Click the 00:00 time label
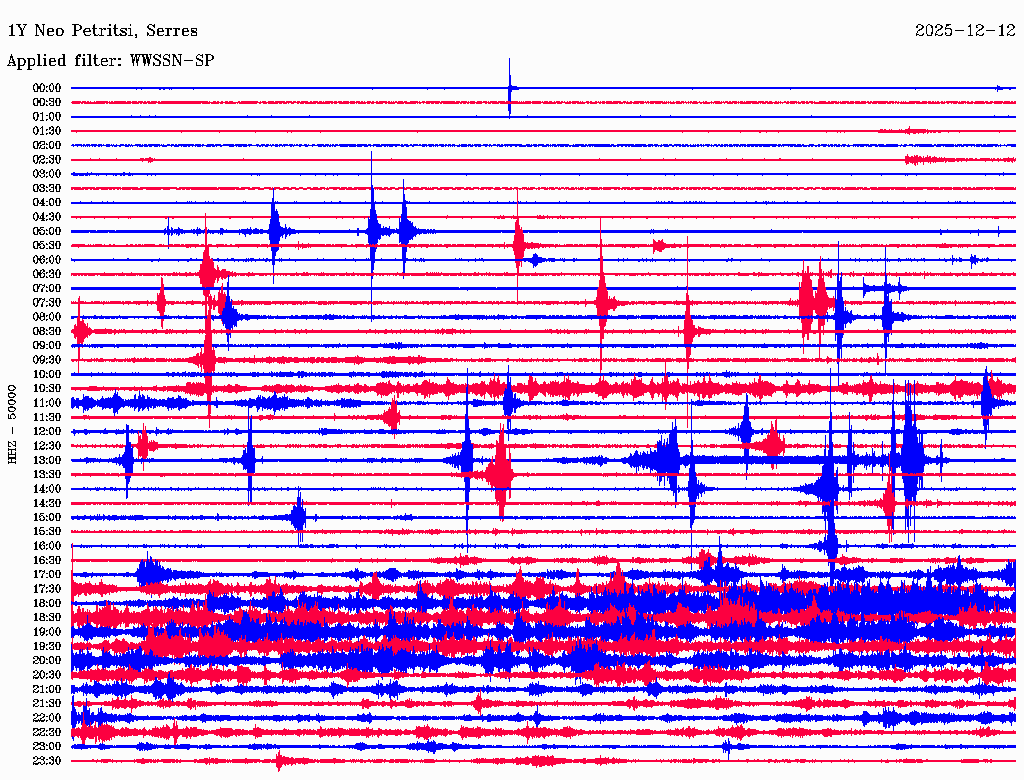1024x780 pixels. tap(47, 88)
